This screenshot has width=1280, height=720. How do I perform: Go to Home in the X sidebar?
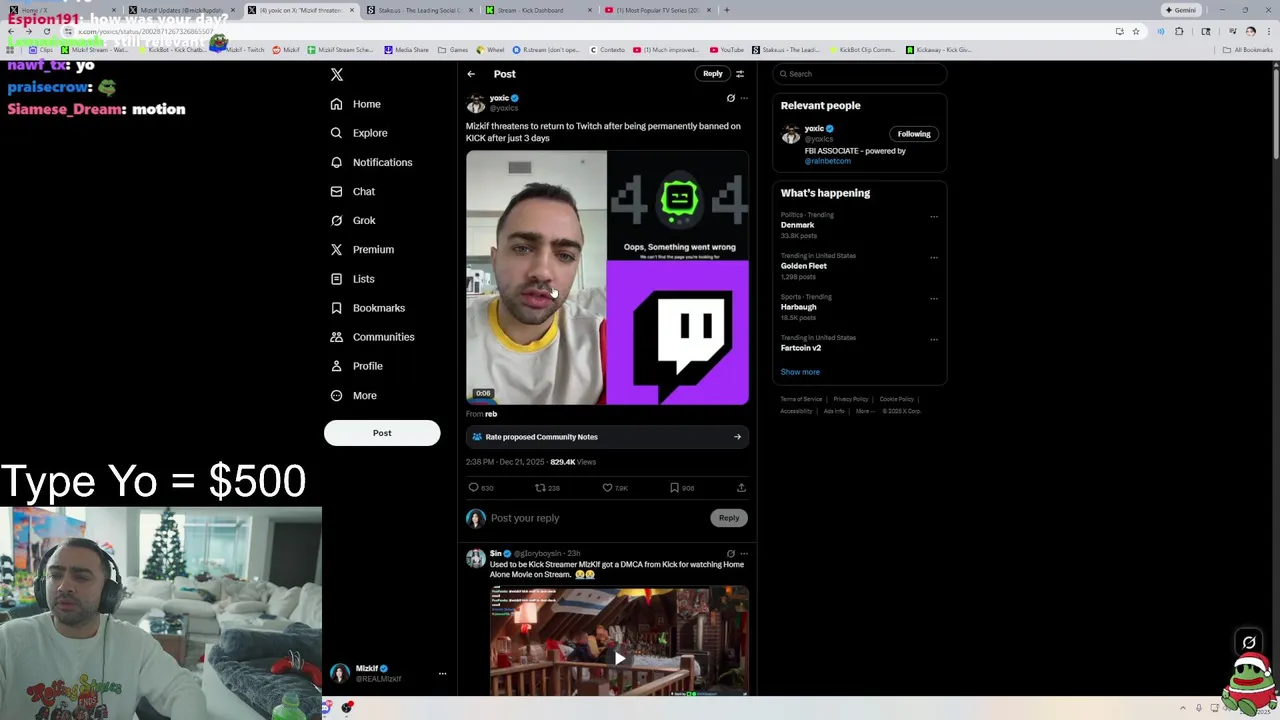pyautogui.click(x=356, y=104)
